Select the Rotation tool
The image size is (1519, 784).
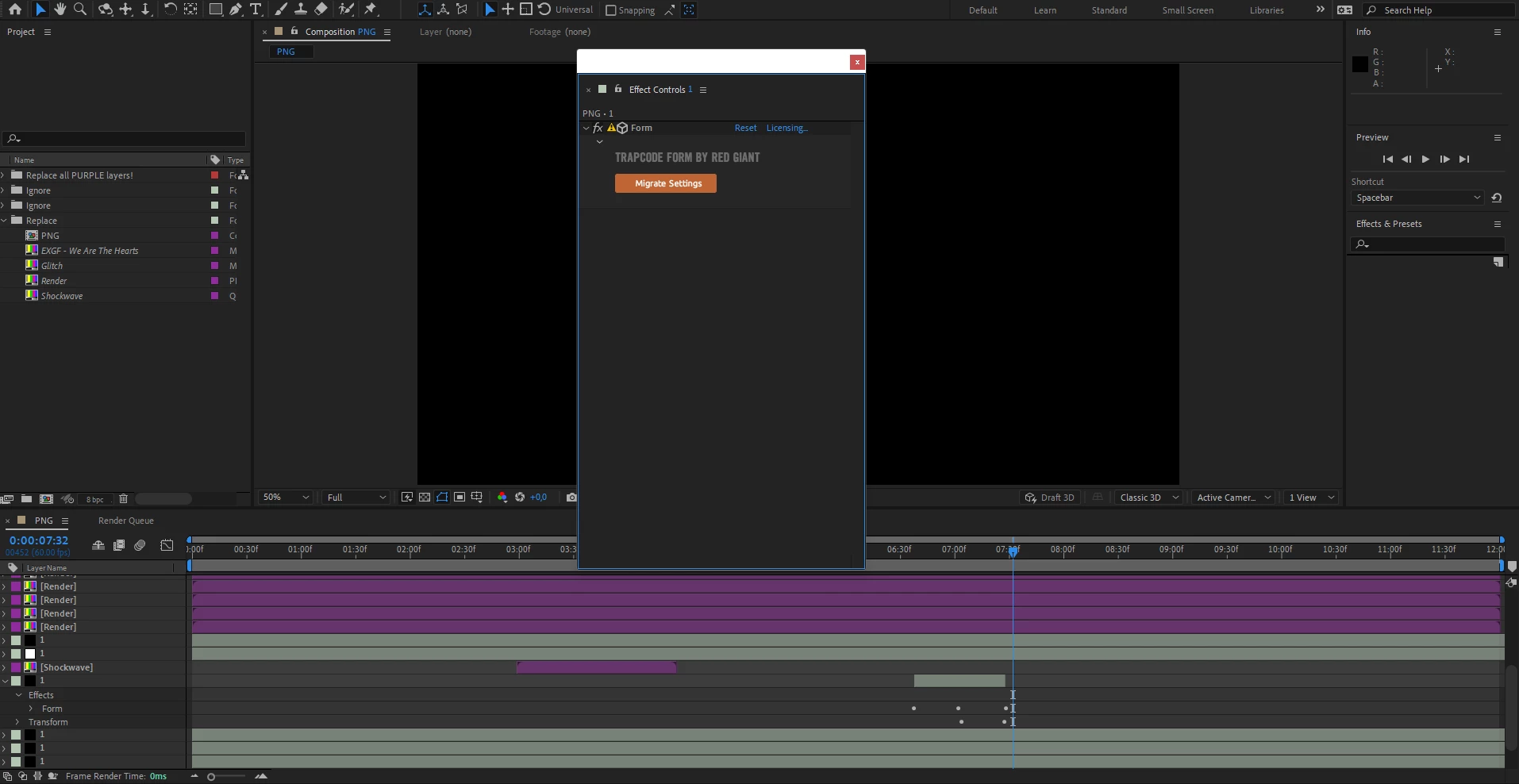point(170,10)
